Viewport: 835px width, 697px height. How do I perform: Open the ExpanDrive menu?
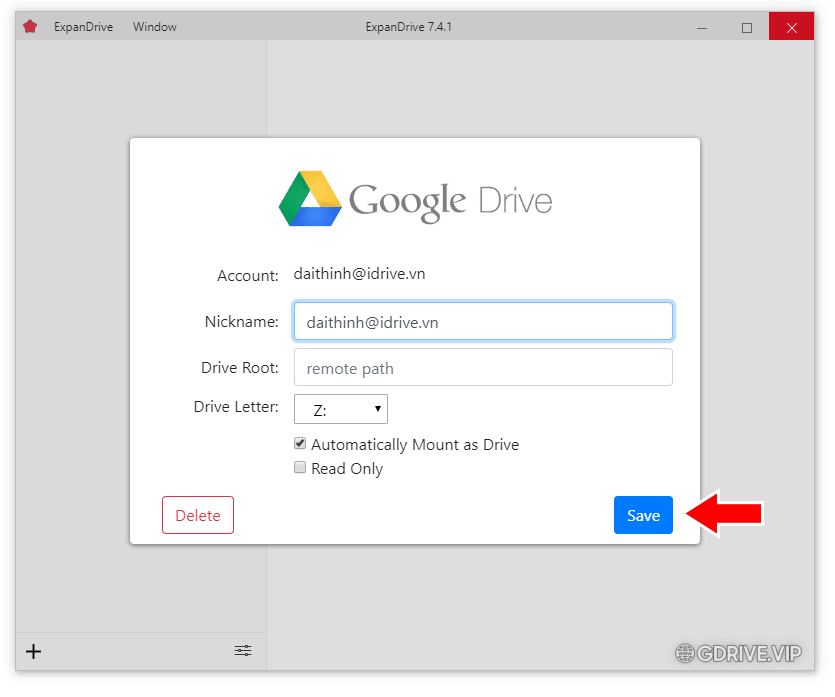(84, 27)
